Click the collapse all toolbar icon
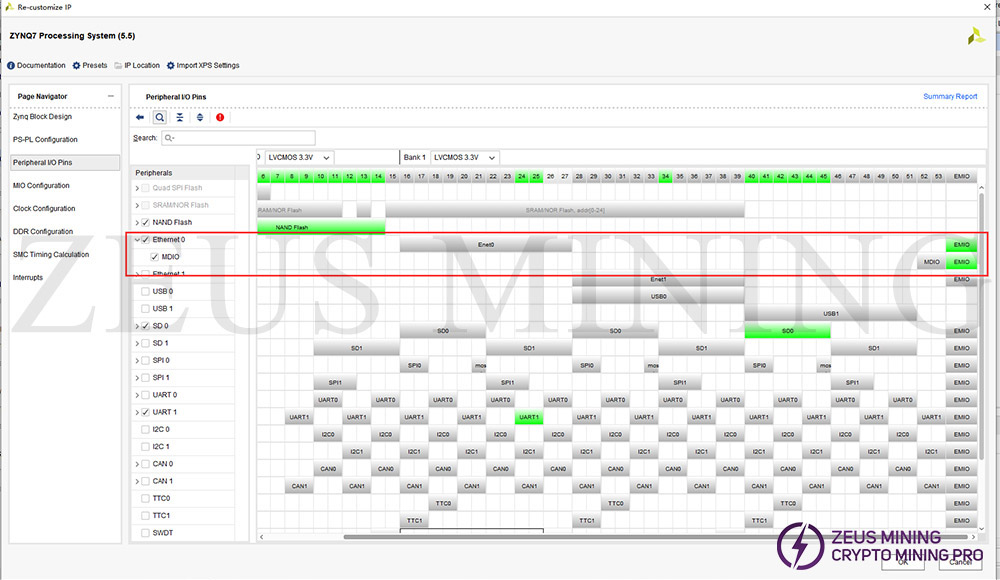This screenshot has height=580, width=1000. tap(180, 117)
